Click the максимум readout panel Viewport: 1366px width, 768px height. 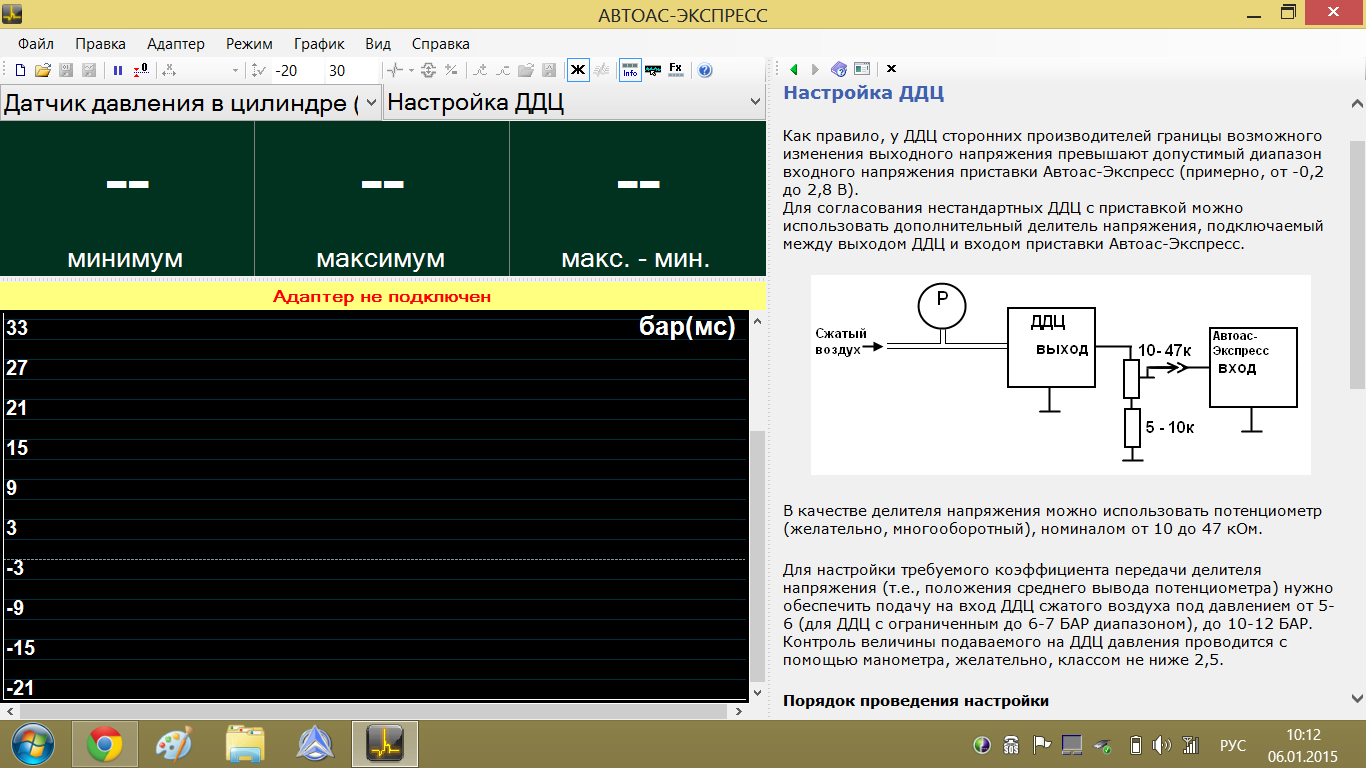(382, 199)
